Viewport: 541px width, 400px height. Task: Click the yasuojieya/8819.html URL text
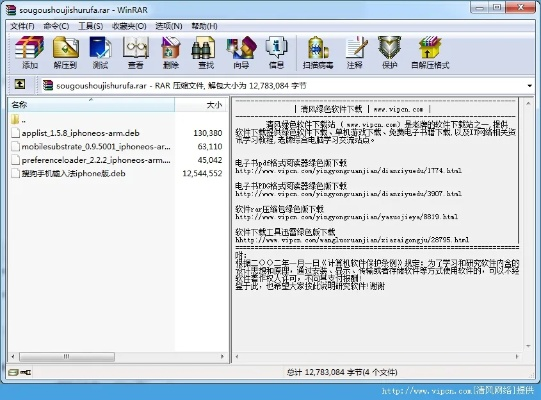[x=347, y=217]
